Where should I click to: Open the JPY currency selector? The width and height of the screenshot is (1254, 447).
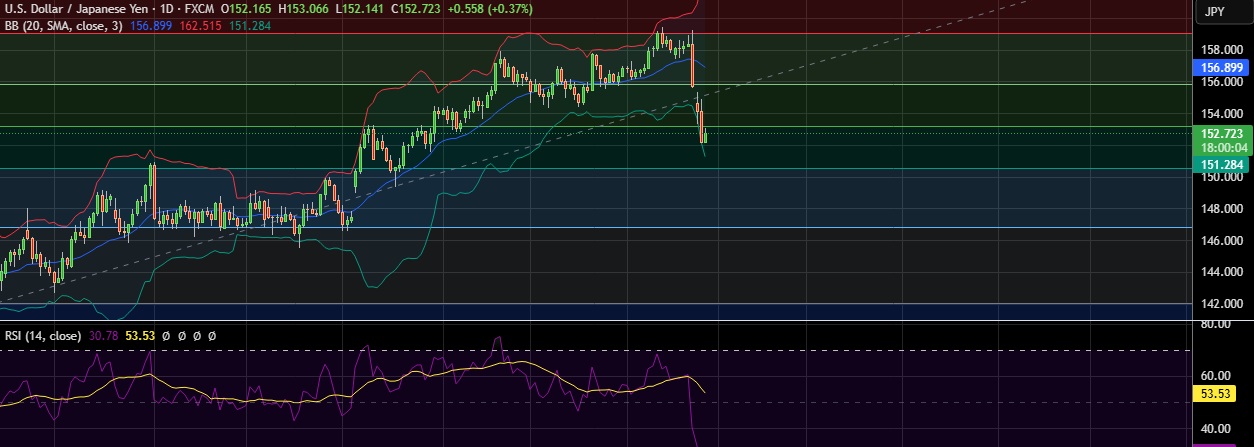click(1214, 11)
